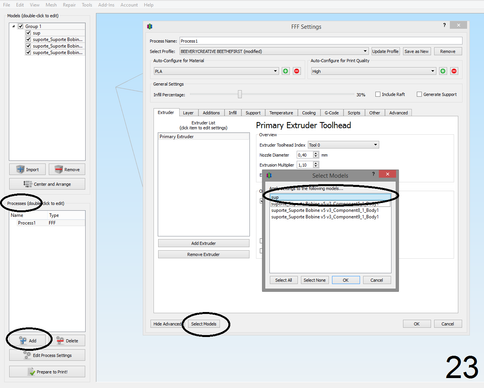
Task: Open the Select Profile dropdown
Action: tap(274, 51)
